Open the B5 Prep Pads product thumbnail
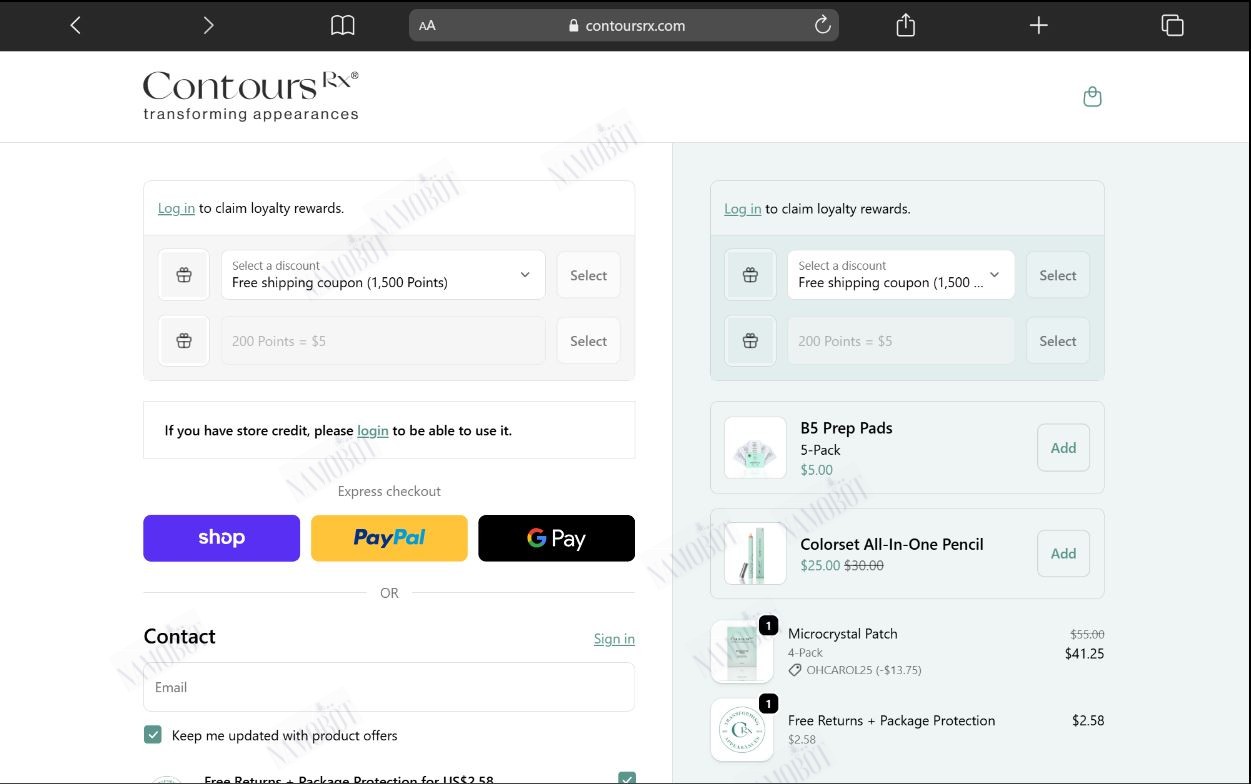Image resolution: width=1251 pixels, height=784 pixels. pos(755,448)
